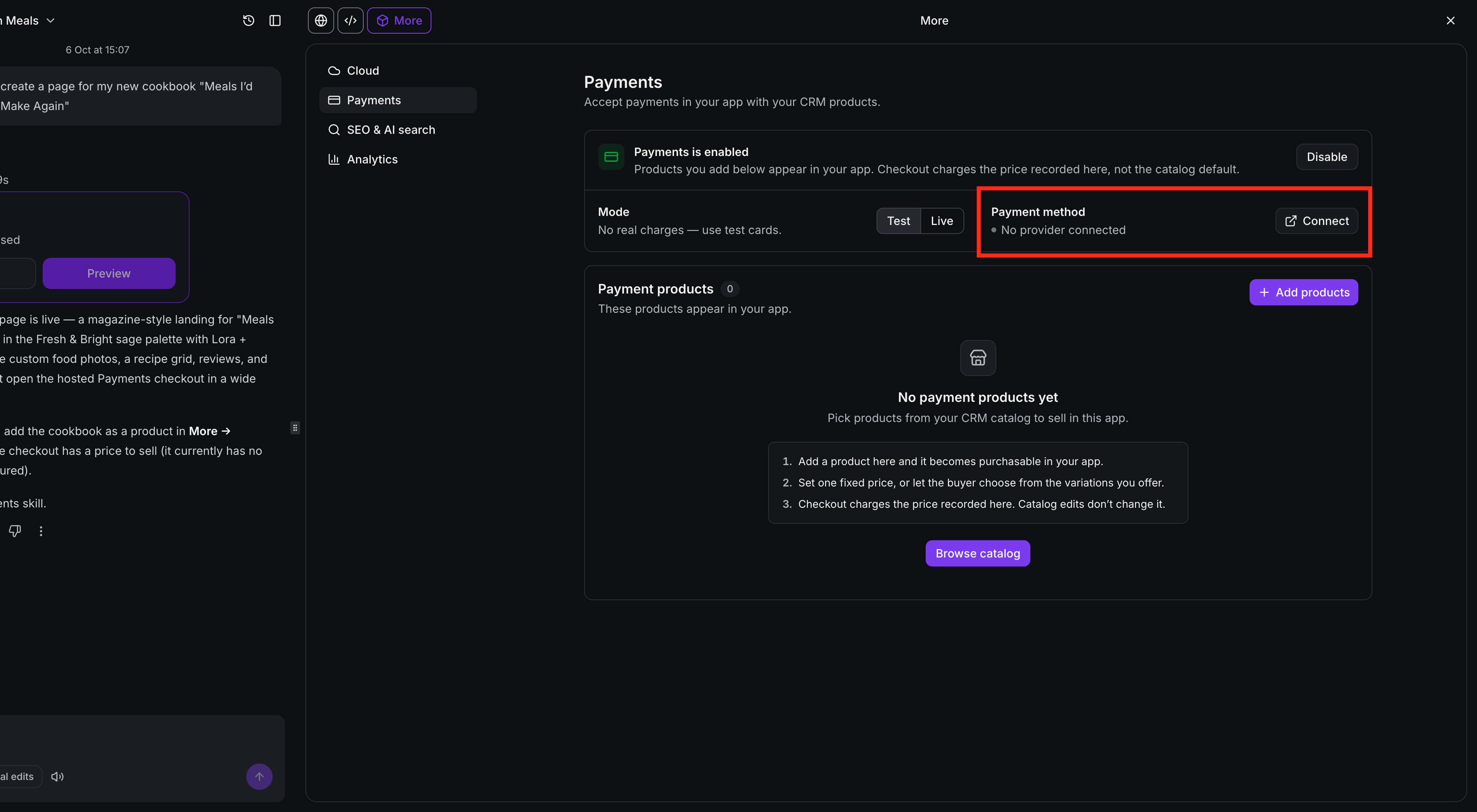This screenshot has height=812, width=1477.
Task: Click the Preview button in chat
Action: (x=109, y=273)
